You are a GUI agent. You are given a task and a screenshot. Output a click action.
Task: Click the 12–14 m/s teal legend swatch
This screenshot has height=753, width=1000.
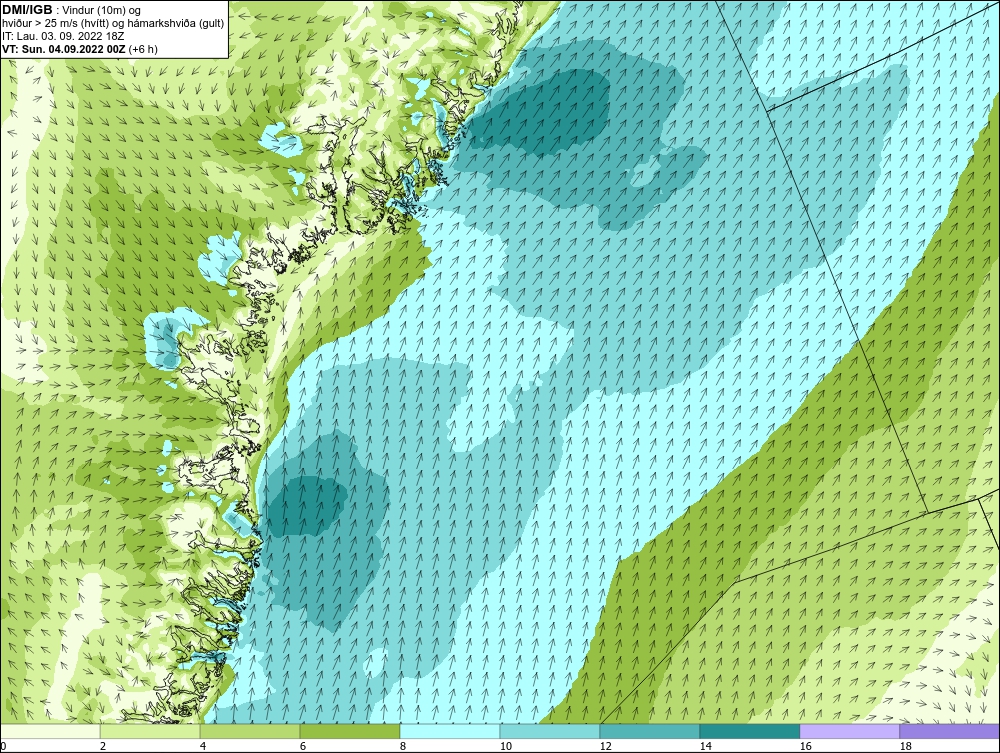pos(650,731)
